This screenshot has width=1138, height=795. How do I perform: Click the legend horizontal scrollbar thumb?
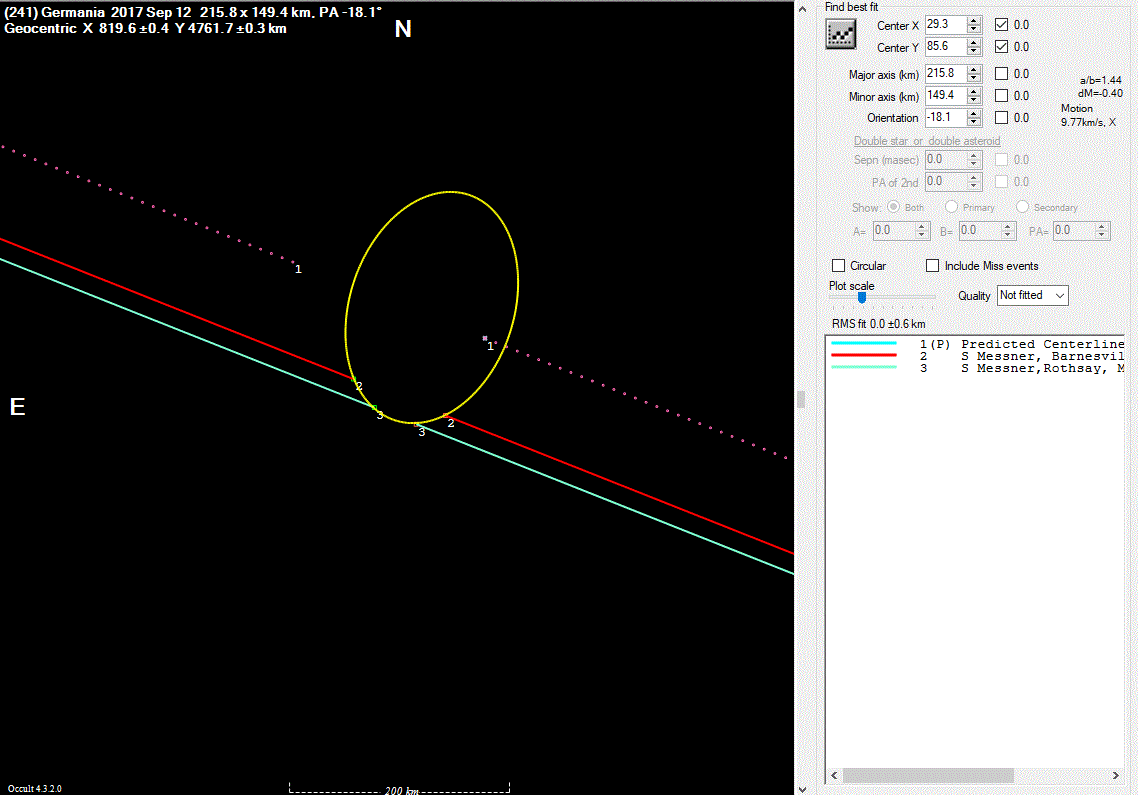click(x=928, y=776)
